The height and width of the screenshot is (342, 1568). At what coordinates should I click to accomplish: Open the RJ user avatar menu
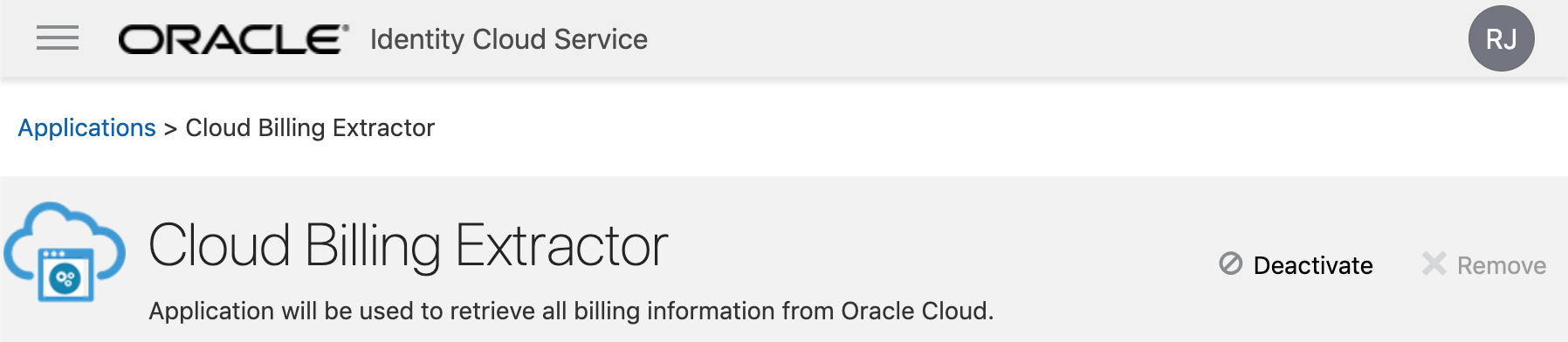point(1501,38)
